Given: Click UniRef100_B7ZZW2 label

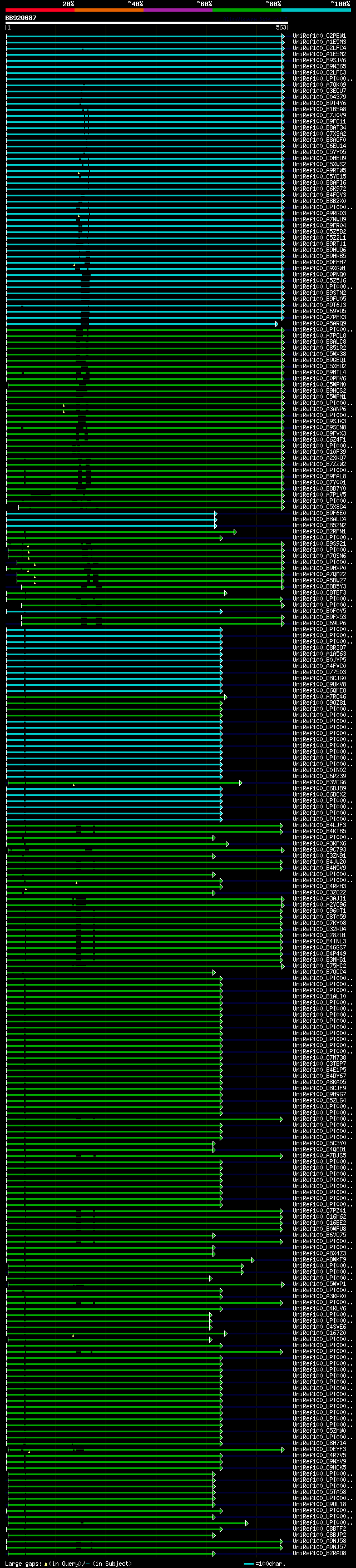Looking at the screenshot, I should click(319, 464).
